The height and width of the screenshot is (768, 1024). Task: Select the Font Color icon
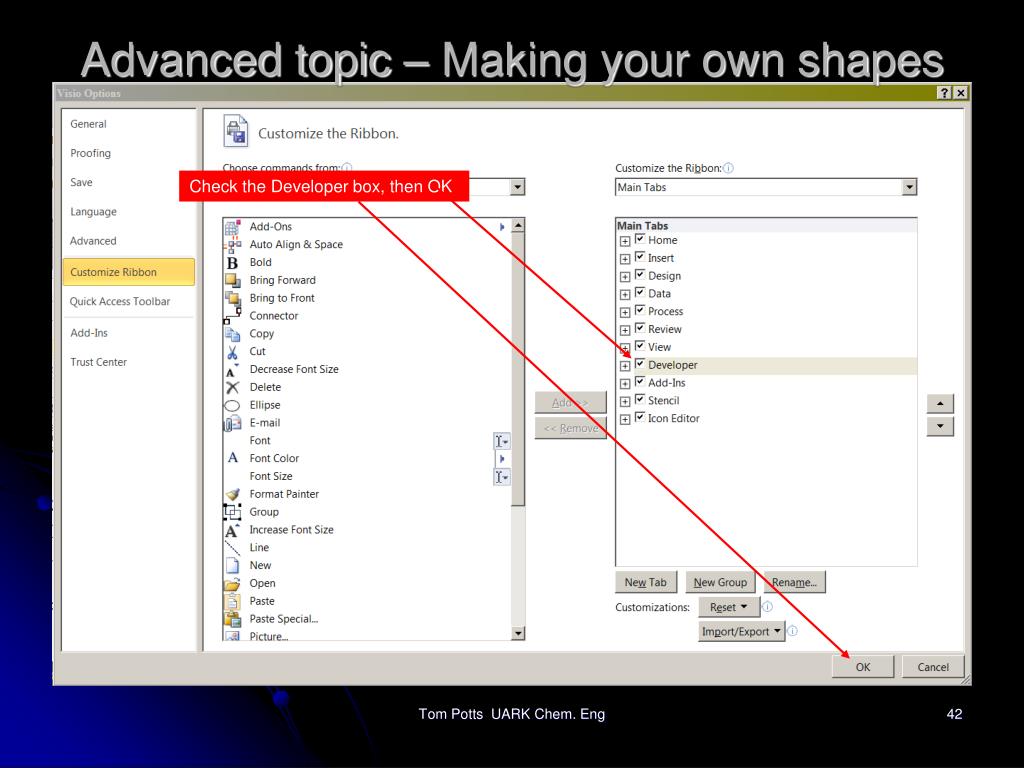pyautogui.click(x=232, y=458)
